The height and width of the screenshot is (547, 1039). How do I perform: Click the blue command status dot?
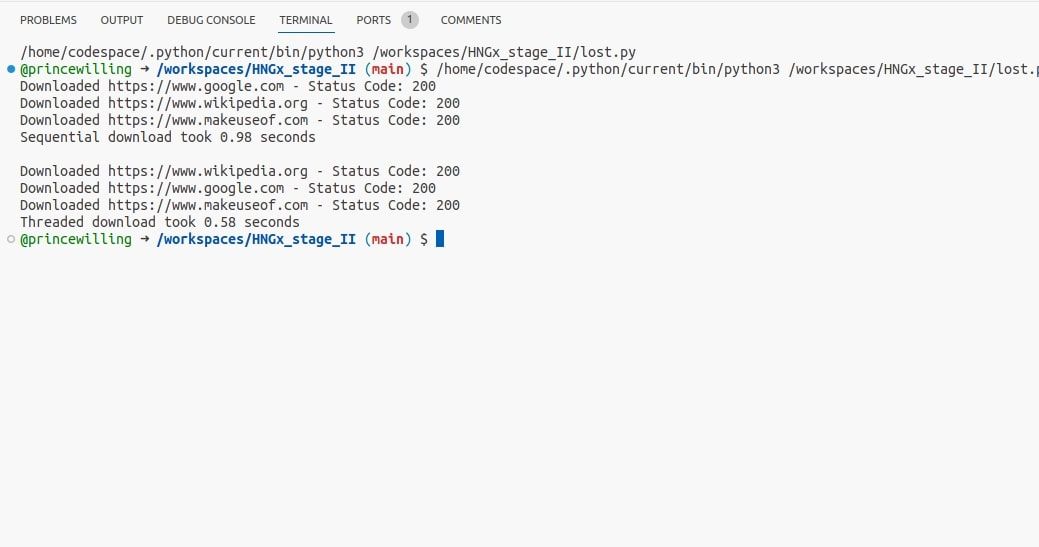(x=10, y=69)
